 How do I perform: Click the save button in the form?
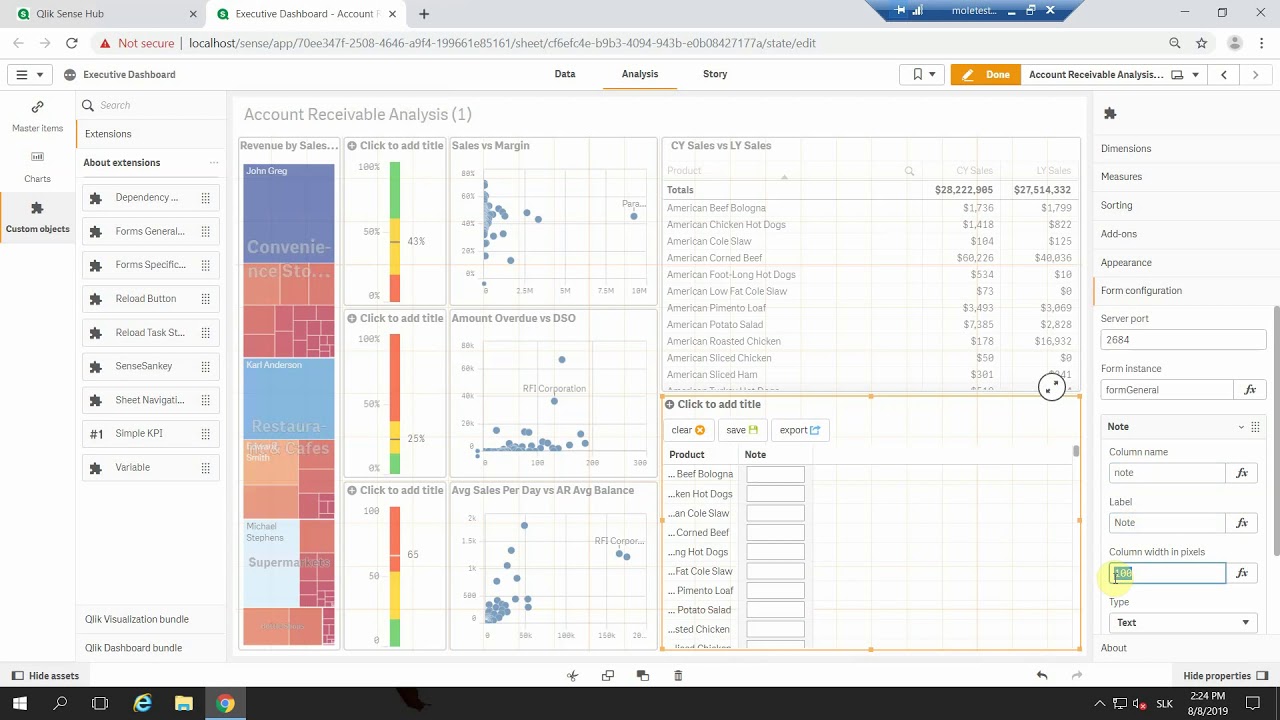[742, 430]
